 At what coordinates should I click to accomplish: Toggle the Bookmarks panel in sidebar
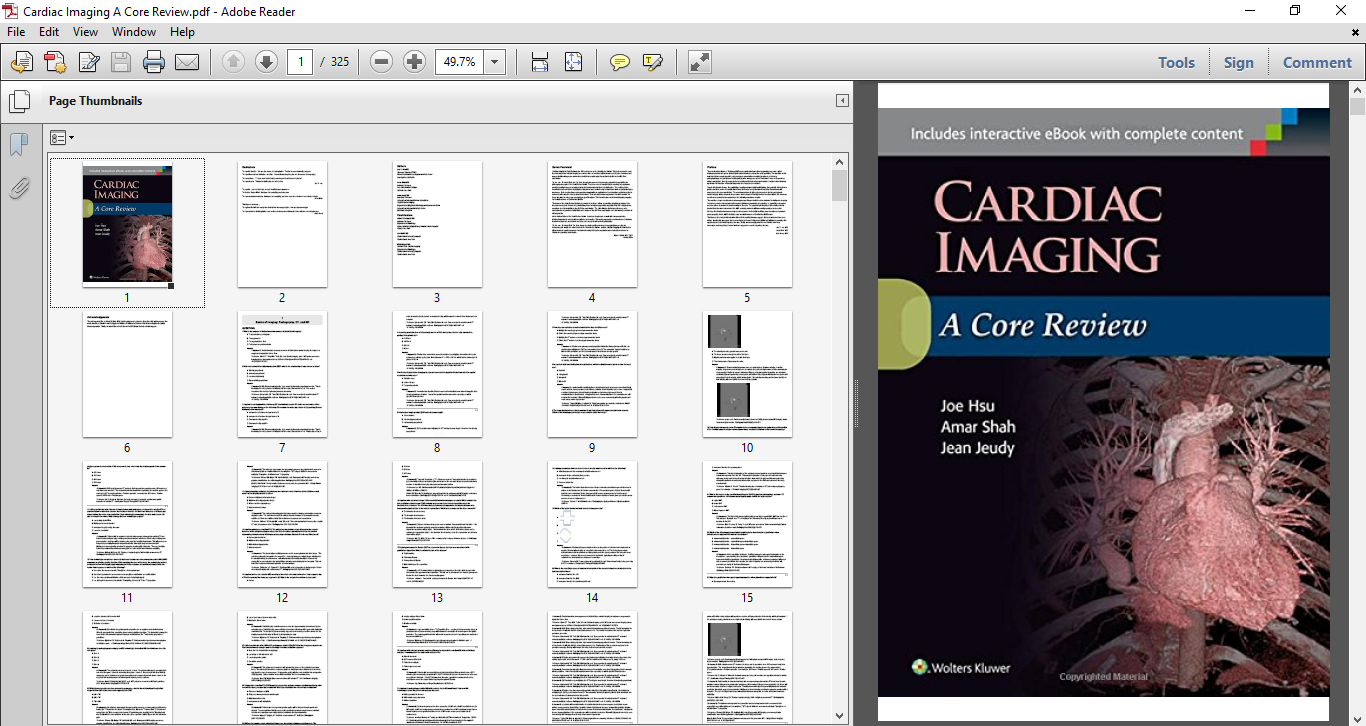pyautogui.click(x=18, y=145)
